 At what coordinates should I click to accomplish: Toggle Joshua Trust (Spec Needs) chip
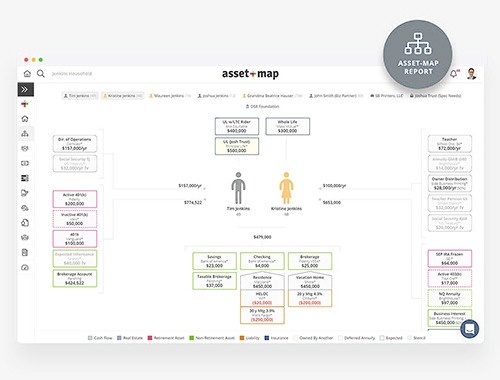click(435, 96)
